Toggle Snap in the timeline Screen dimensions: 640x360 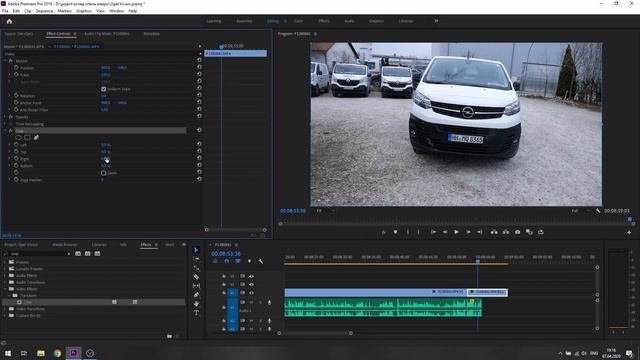(x=227, y=261)
